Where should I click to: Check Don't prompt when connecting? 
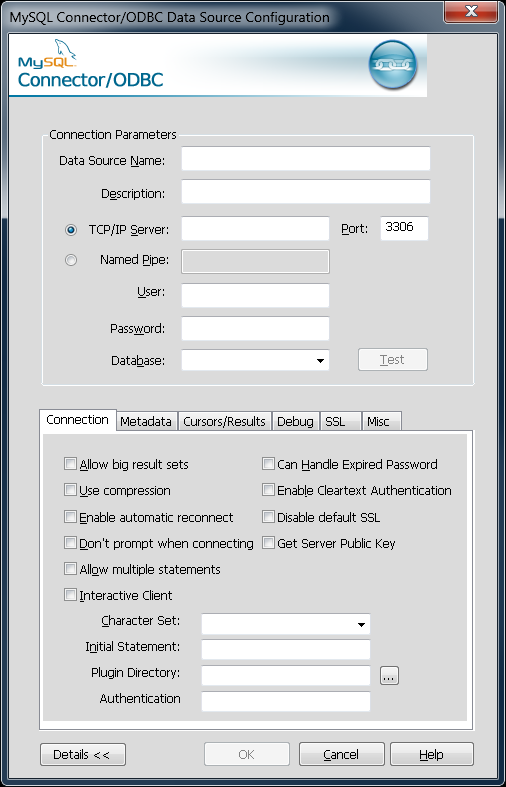point(70,543)
